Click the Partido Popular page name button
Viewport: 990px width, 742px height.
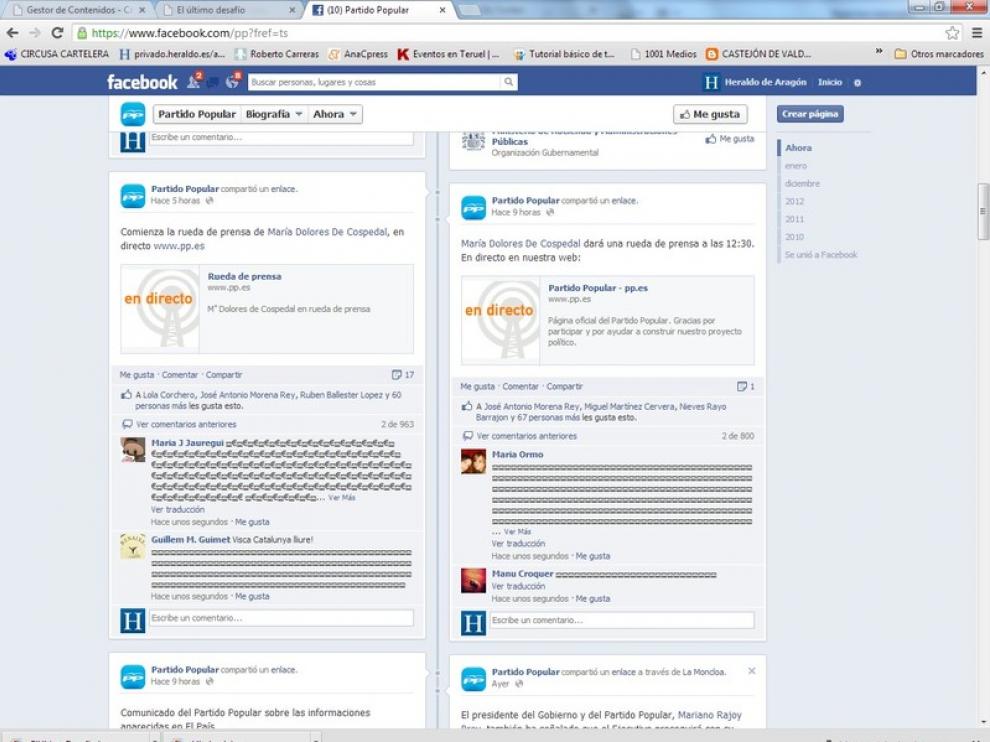[x=196, y=114]
